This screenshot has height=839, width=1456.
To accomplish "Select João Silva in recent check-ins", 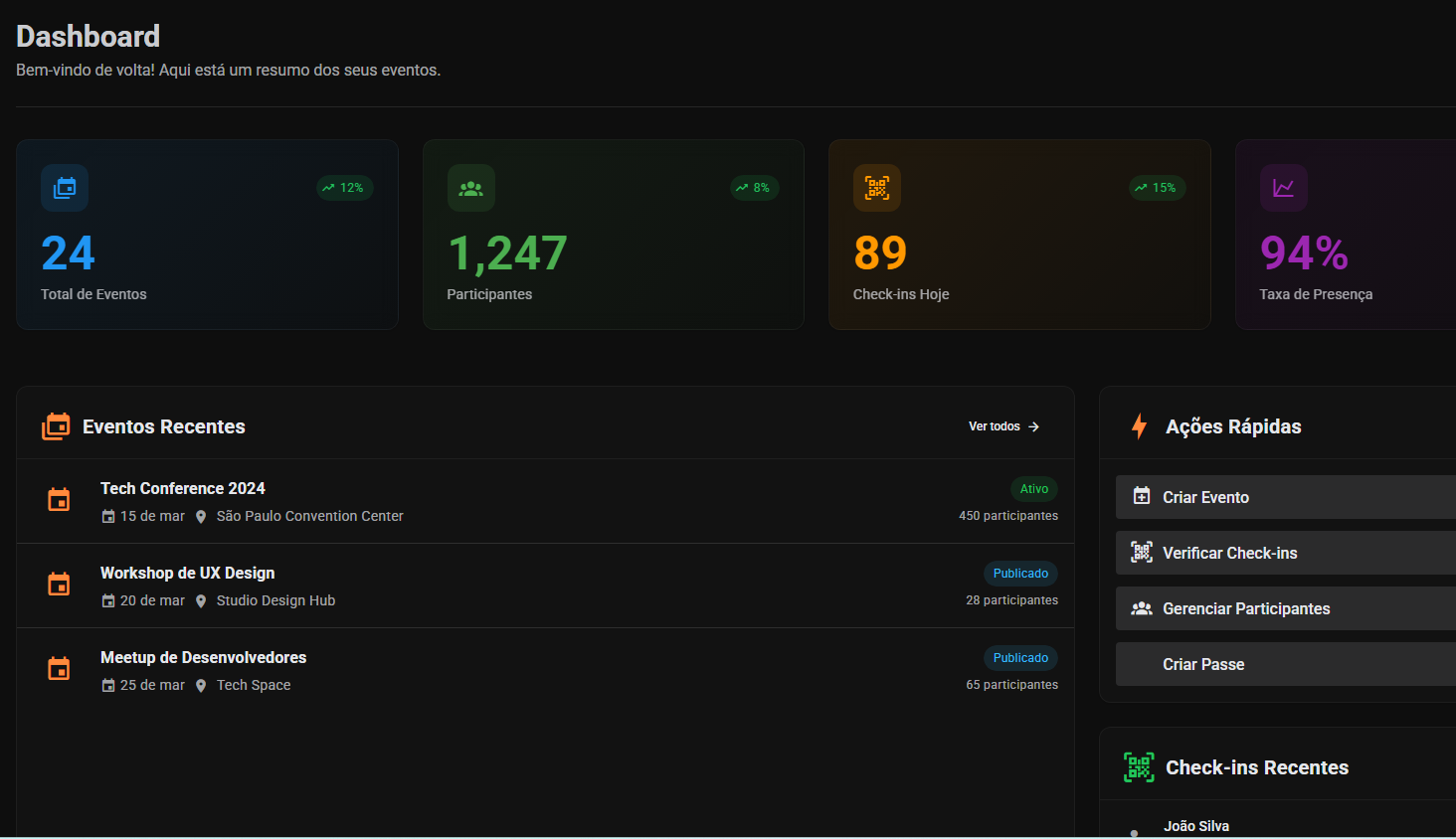I will (x=1196, y=826).
